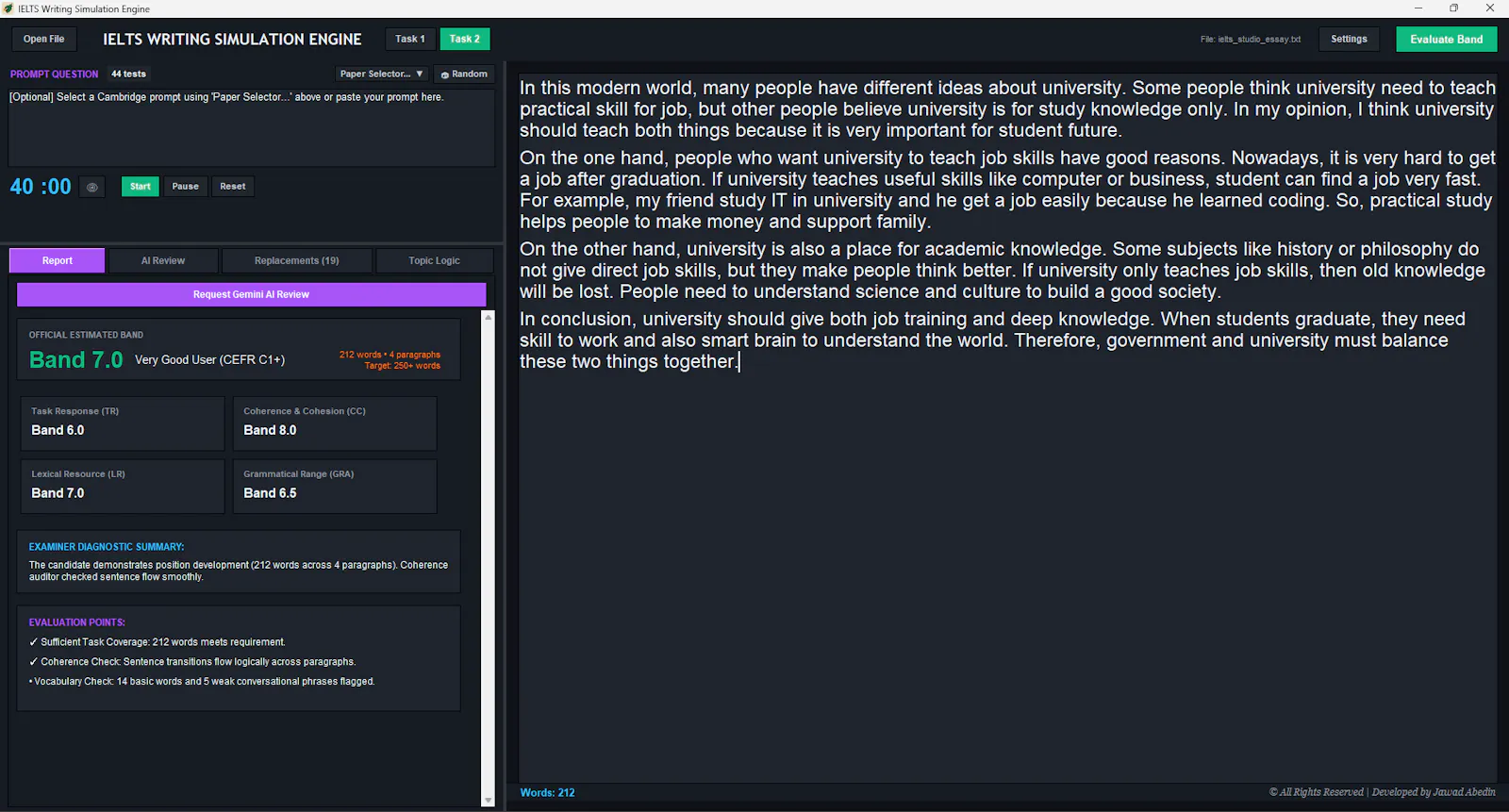Switch to Task 1

click(x=410, y=39)
